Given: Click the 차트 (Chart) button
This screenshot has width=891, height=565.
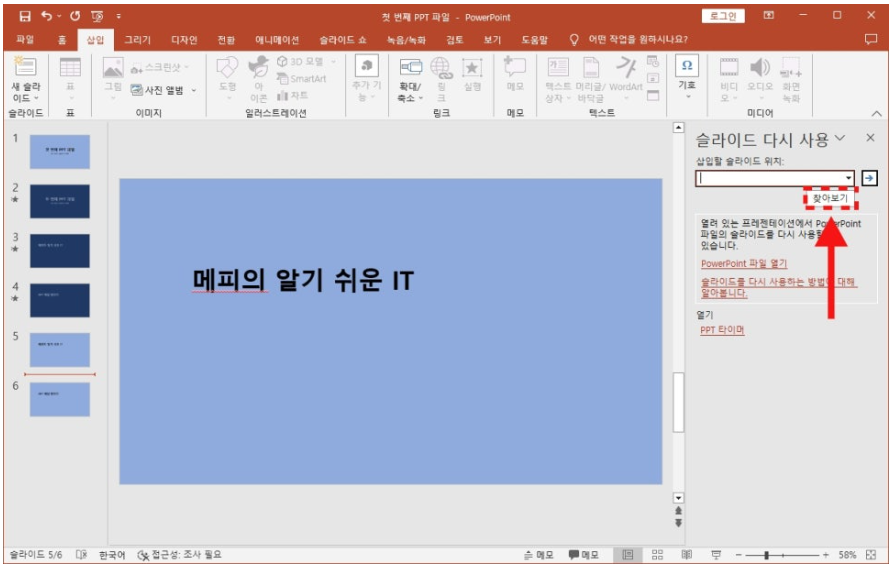Looking at the screenshot, I should pyautogui.click(x=293, y=95).
